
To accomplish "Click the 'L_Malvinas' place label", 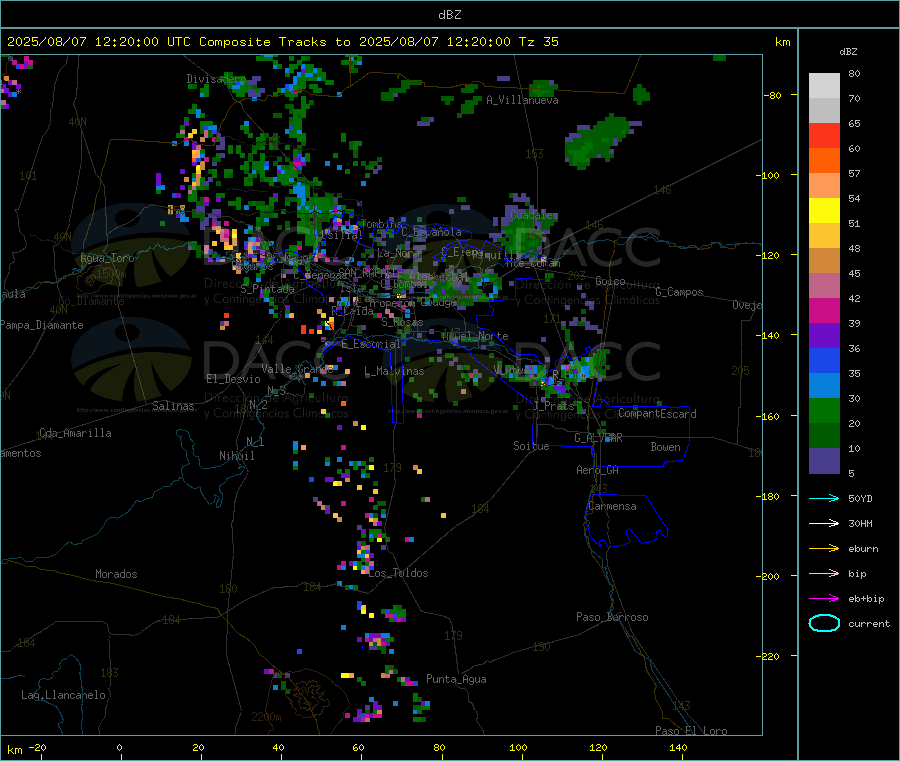I will (x=394, y=371).
